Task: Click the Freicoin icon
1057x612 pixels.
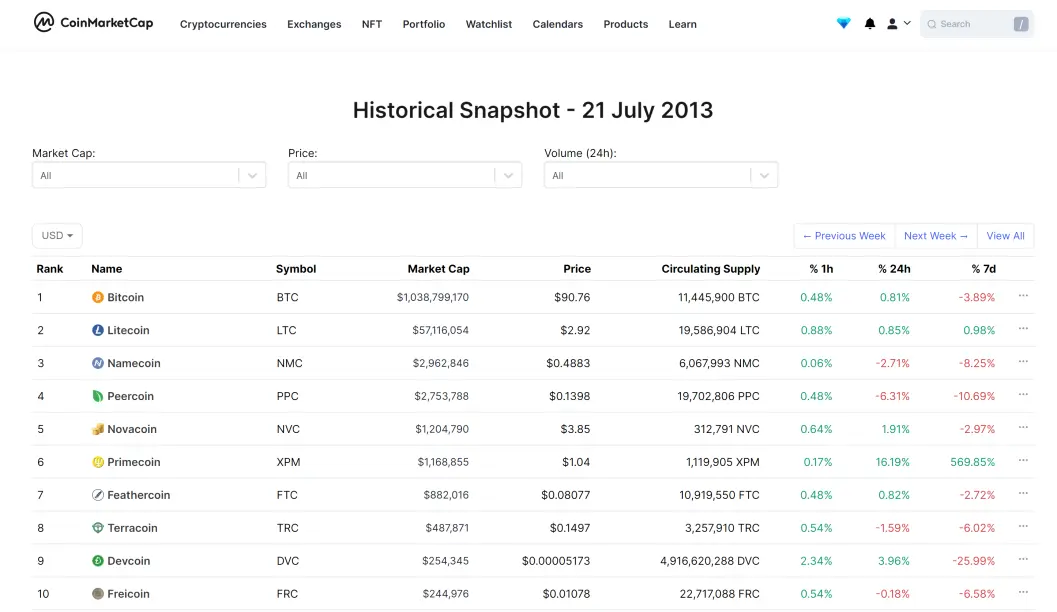Action: (x=98, y=594)
